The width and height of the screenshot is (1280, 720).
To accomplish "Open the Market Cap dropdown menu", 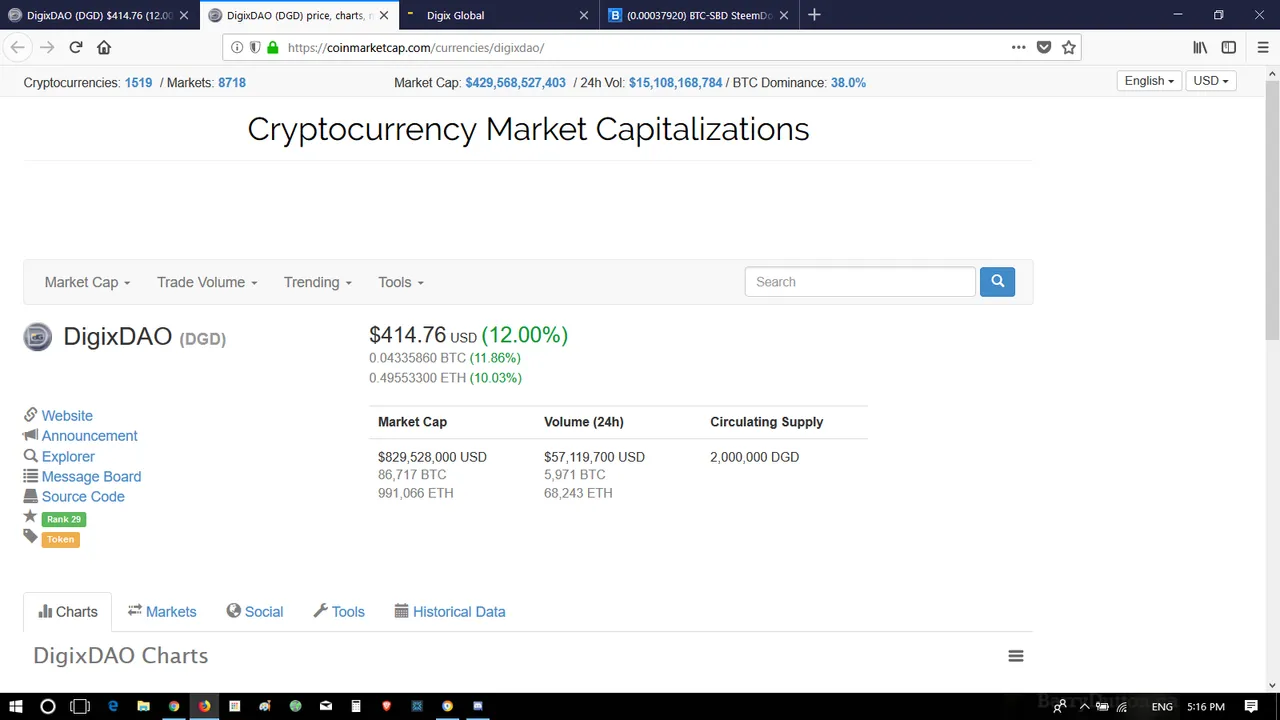I will [x=87, y=282].
